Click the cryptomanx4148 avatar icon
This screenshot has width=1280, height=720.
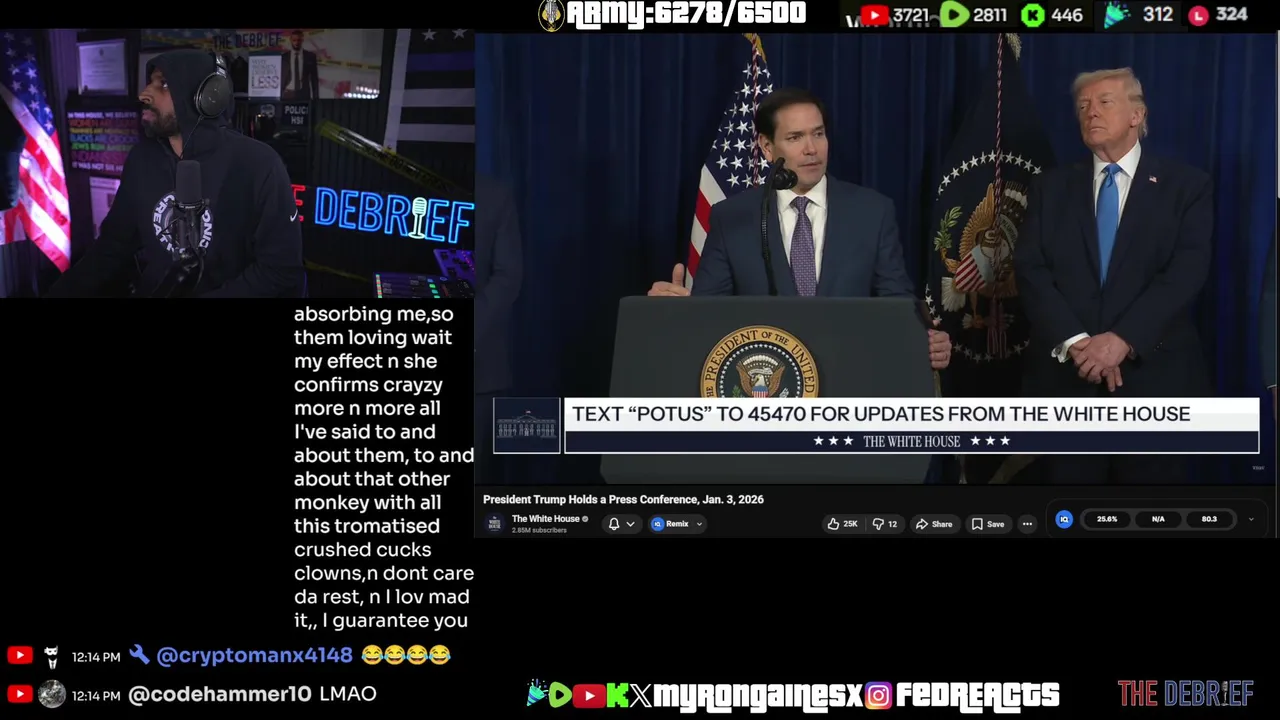(52, 656)
